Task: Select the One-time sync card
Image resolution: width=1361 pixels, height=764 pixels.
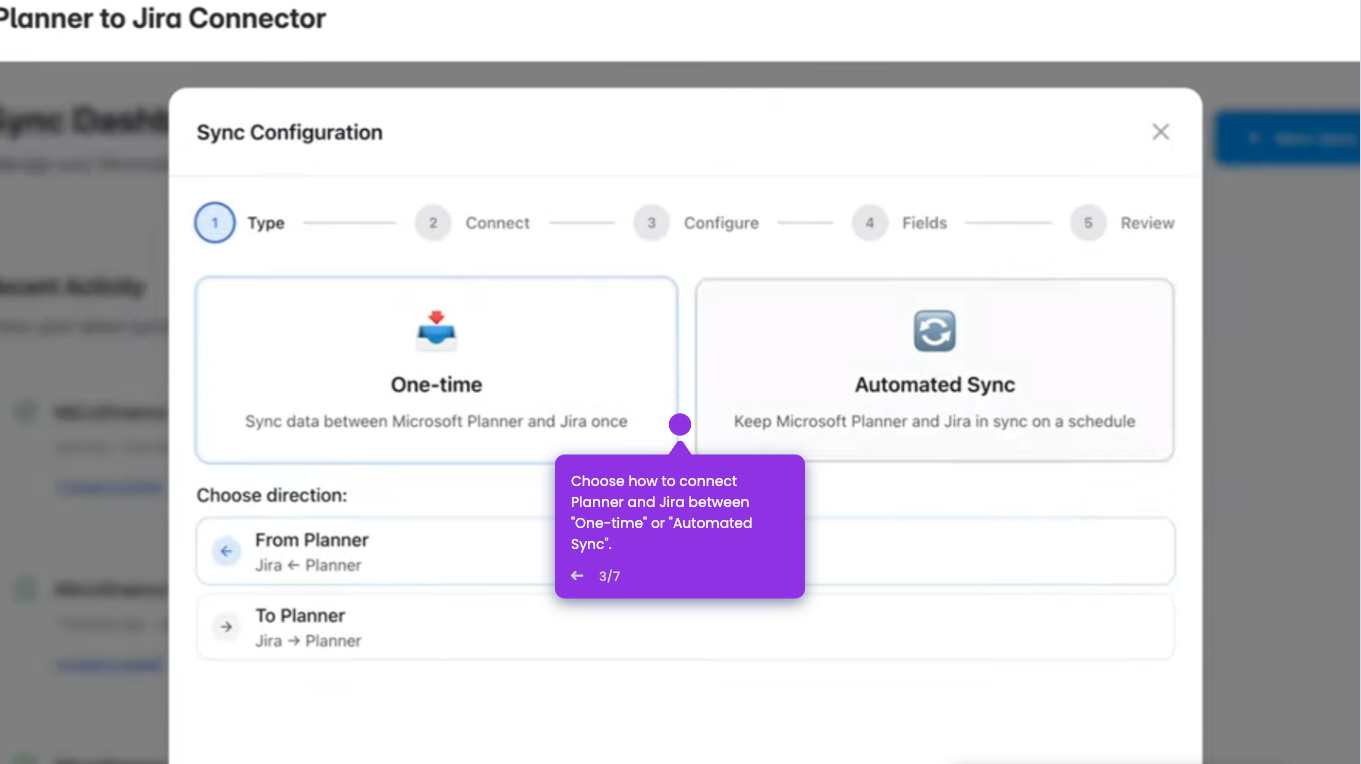Action: click(x=436, y=370)
